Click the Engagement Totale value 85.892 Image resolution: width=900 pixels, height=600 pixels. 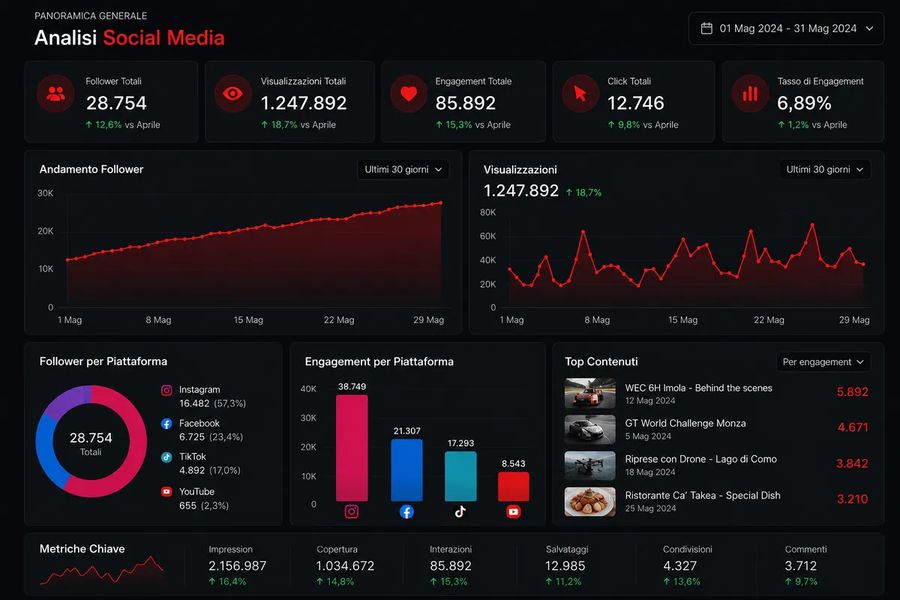(x=465, y=103)
